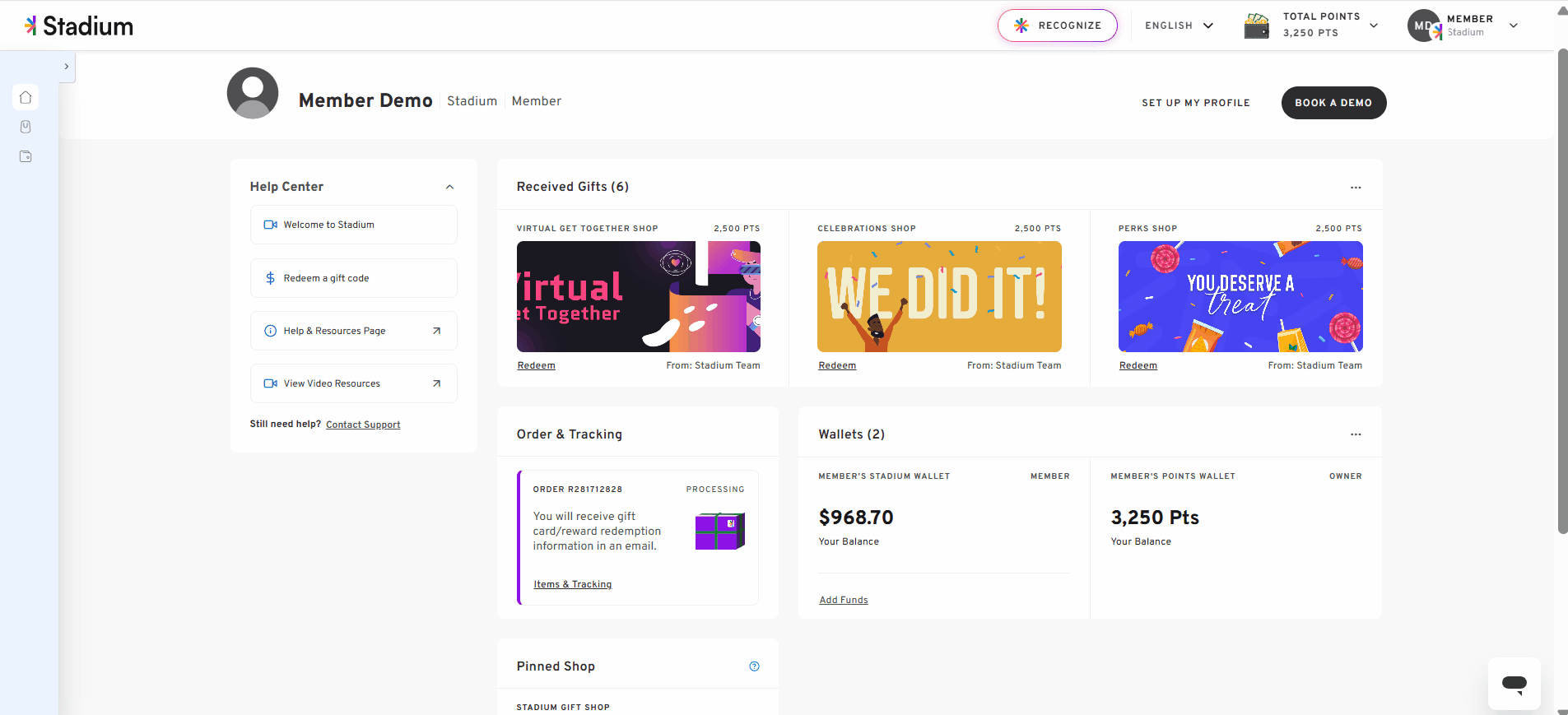Click Member's Points Wallet label

[1173, 476]
